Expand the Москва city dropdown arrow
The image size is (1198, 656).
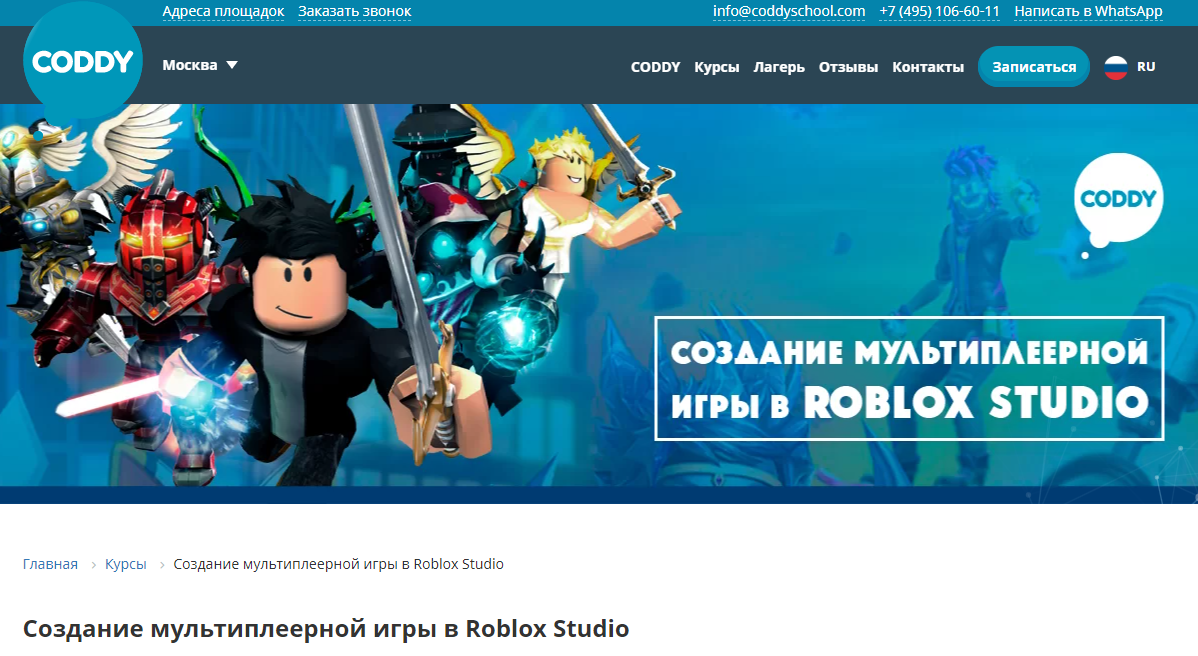coord(232,65)
